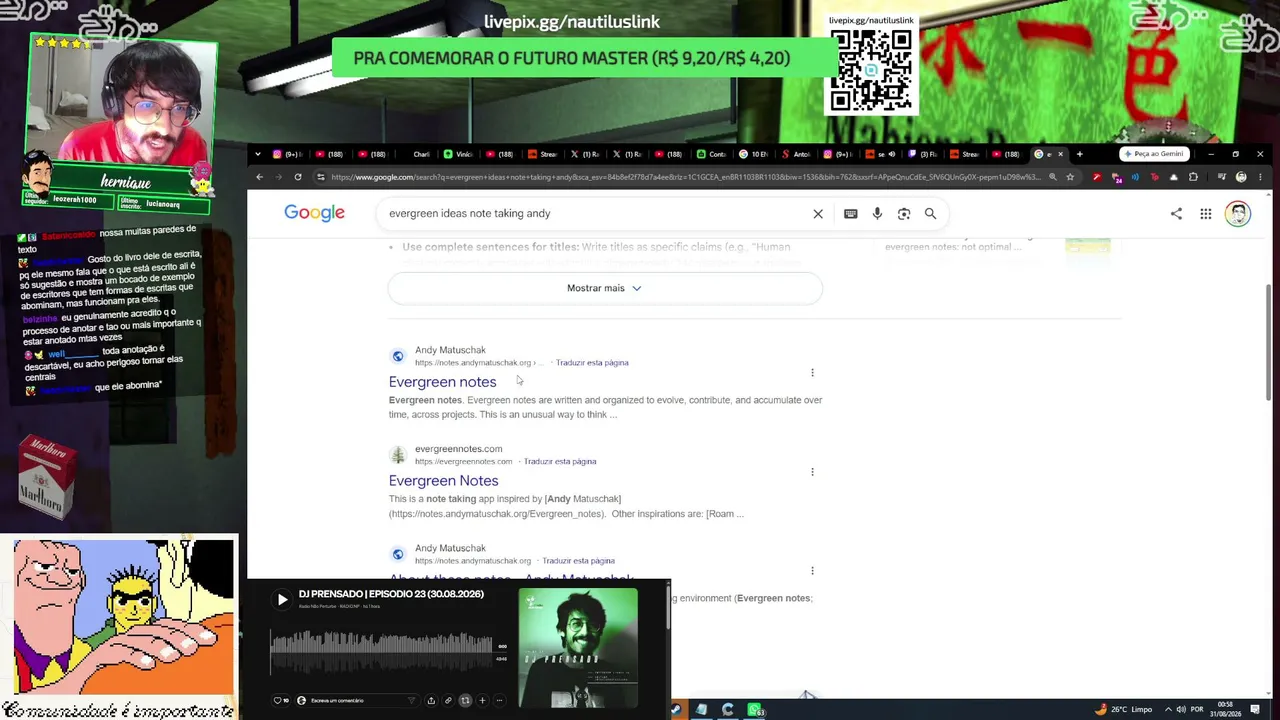Expand results with Mostrar mais
This screenshot has width=1280, height=720.
(604, 288)
